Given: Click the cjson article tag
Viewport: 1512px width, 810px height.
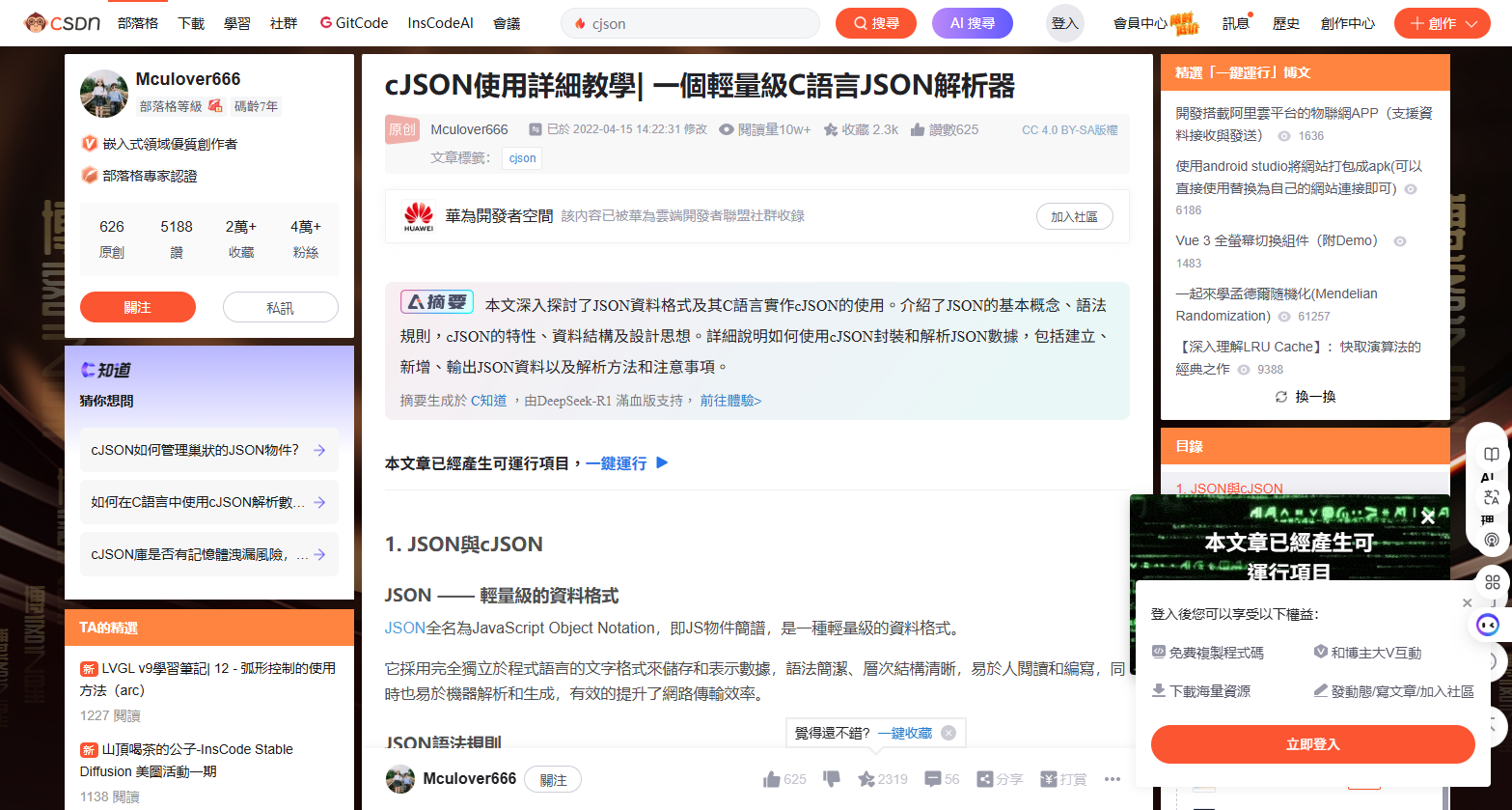Looking at the screenshot, I should point(522,158).
